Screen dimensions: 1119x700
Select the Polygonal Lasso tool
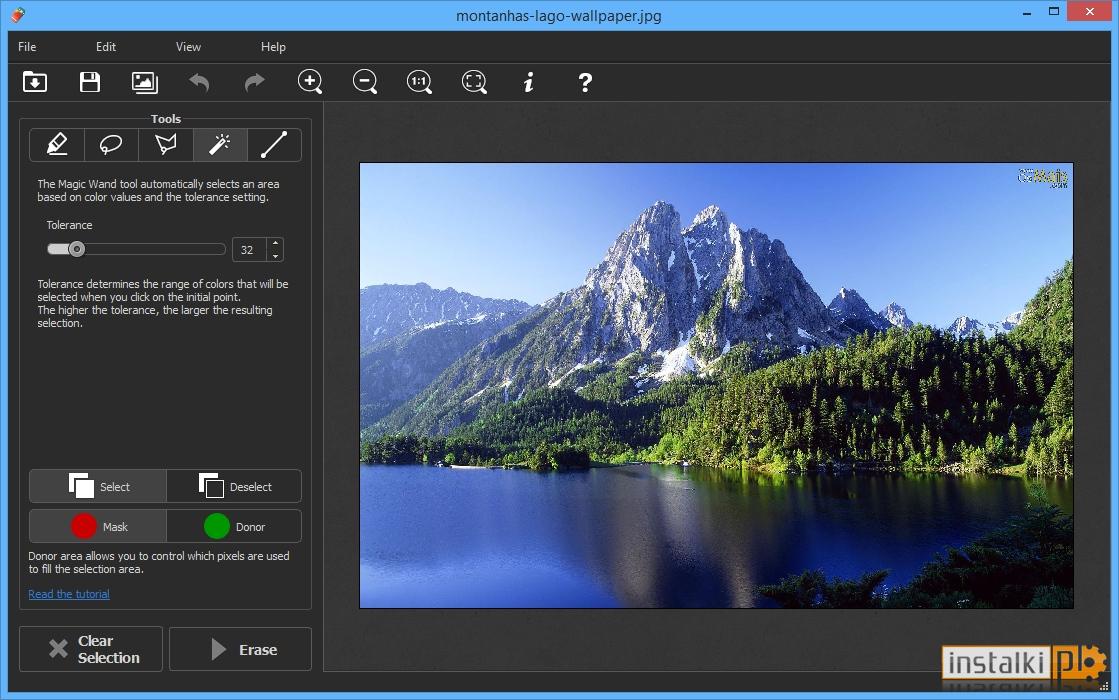point(166,145)
